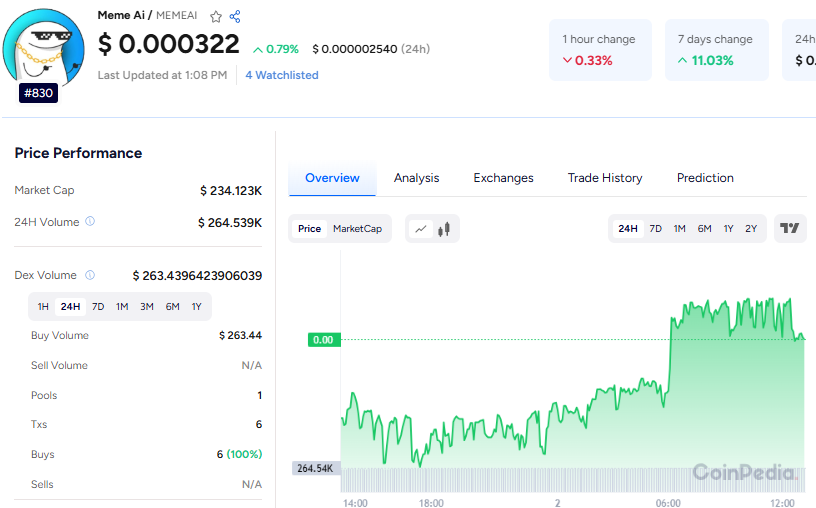
Task: Set Dex Volume period to 1M
Action: pyautogui.click(x=122, y=307)
